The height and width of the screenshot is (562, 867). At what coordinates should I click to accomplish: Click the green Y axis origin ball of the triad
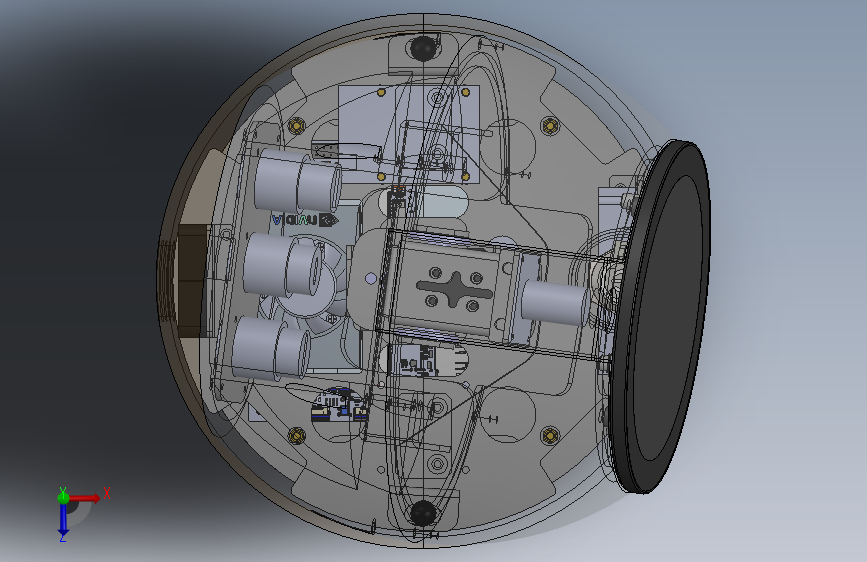[63, 497]
